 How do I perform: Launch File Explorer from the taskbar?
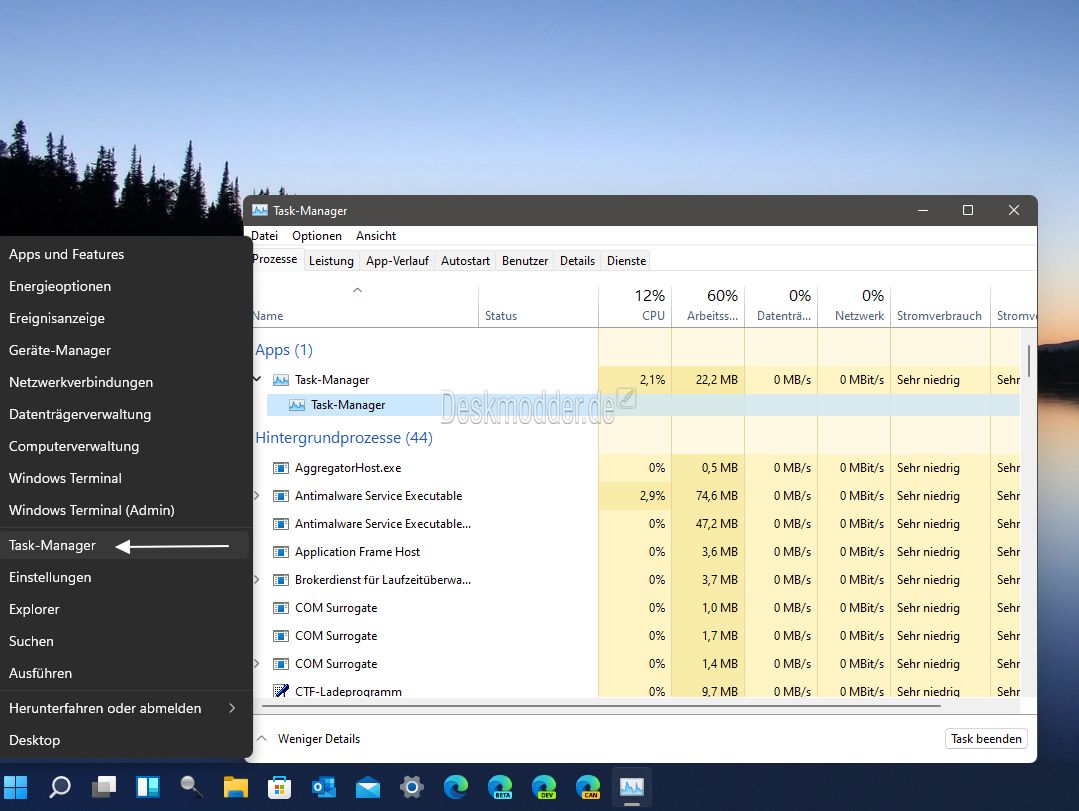point(235,787)
